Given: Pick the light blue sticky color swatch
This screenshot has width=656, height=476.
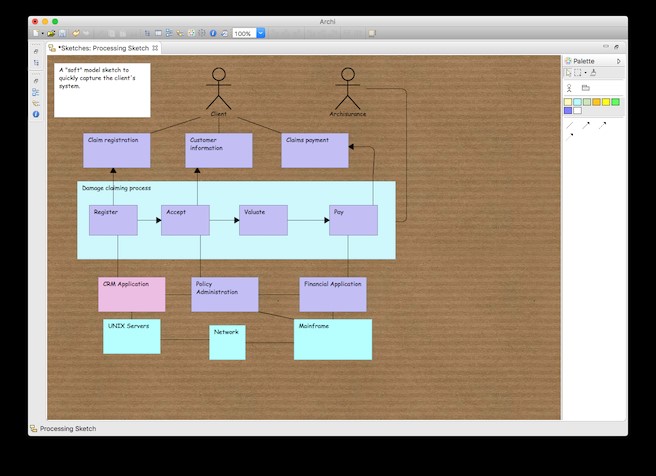Looking at the screenshot, I should click(577, 102).
